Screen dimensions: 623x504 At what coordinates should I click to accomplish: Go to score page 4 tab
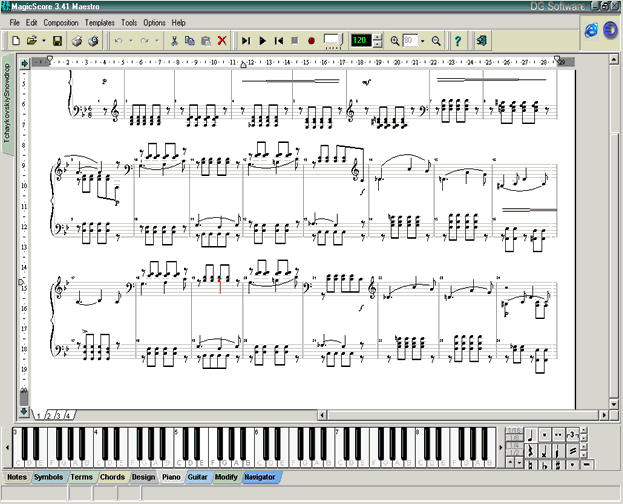(x=68, y=416)
